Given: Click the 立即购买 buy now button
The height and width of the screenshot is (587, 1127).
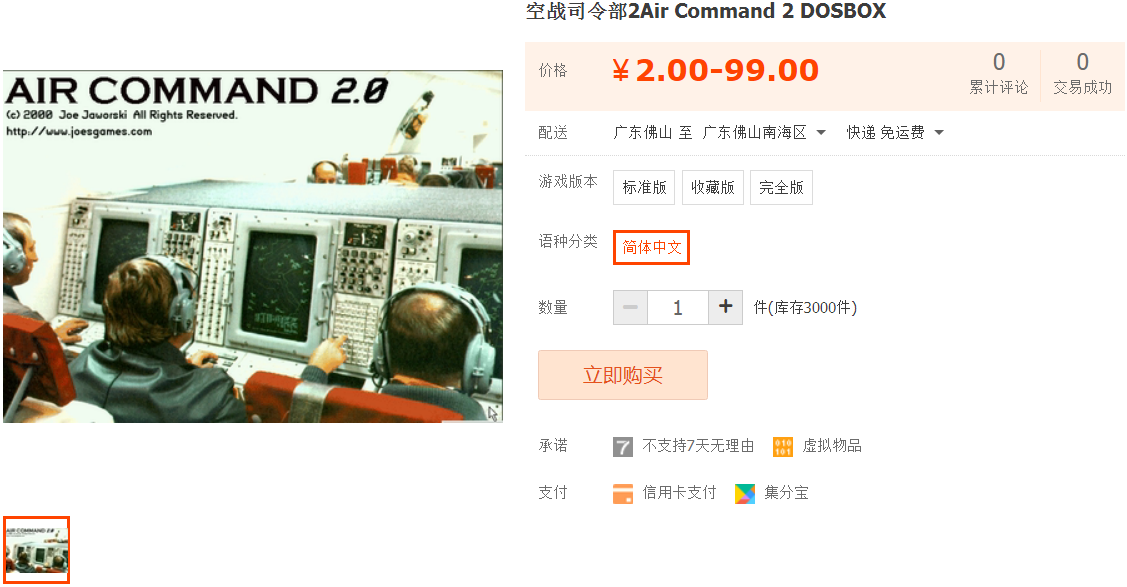Looking at the screenshot, I should click(x=622, y=375).
